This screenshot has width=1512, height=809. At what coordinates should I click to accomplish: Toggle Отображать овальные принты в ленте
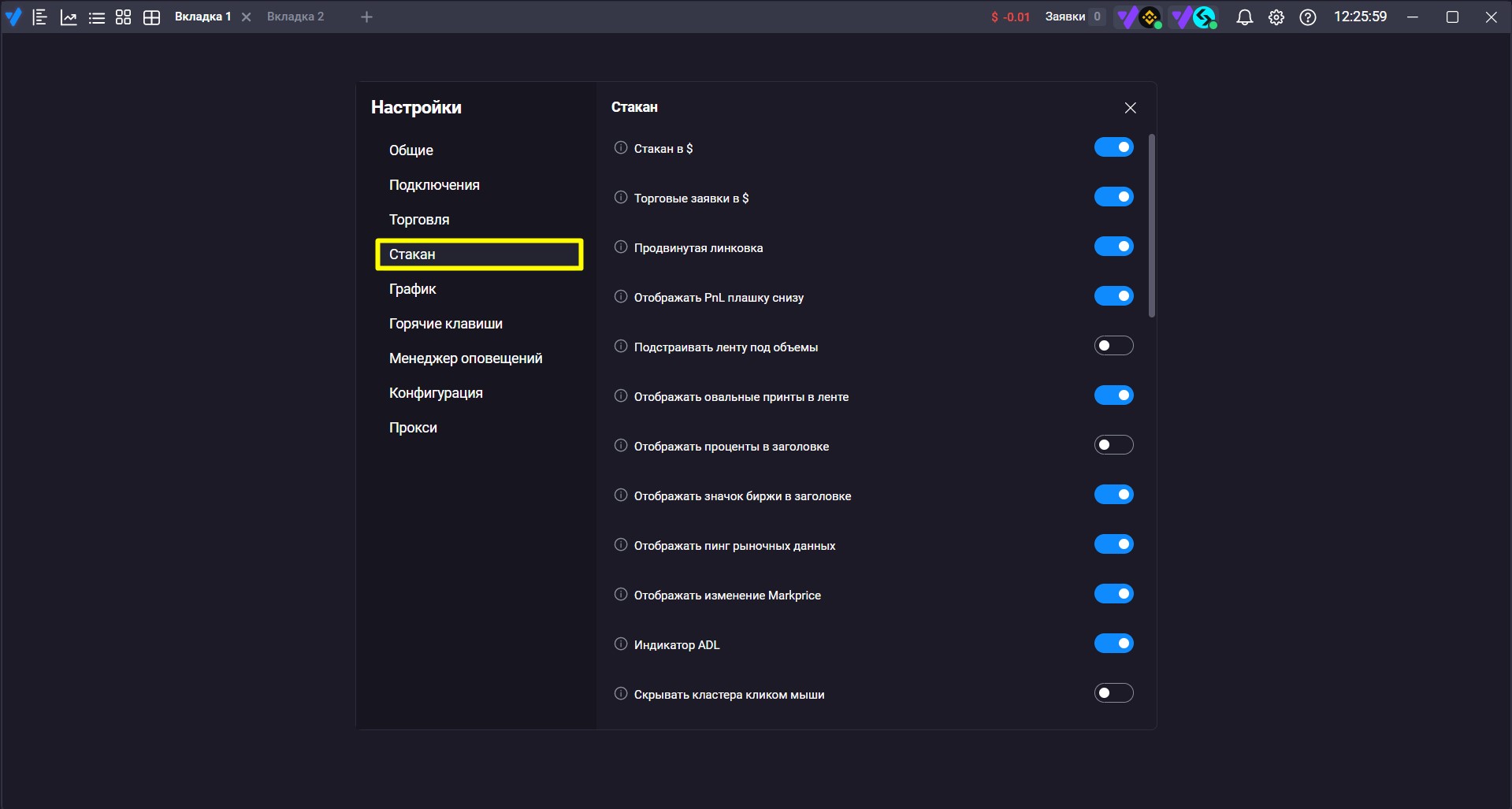pos(1114,395)
